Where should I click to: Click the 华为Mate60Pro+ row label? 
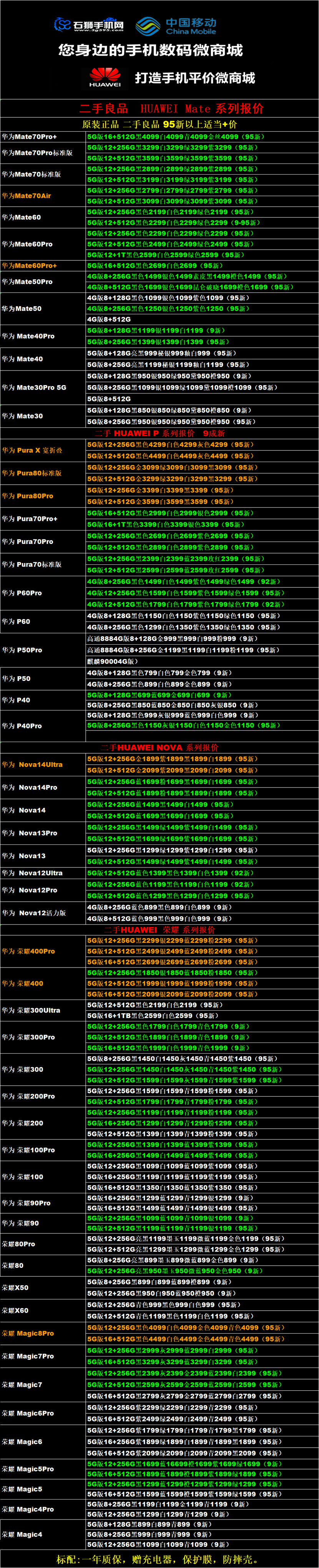29,265
